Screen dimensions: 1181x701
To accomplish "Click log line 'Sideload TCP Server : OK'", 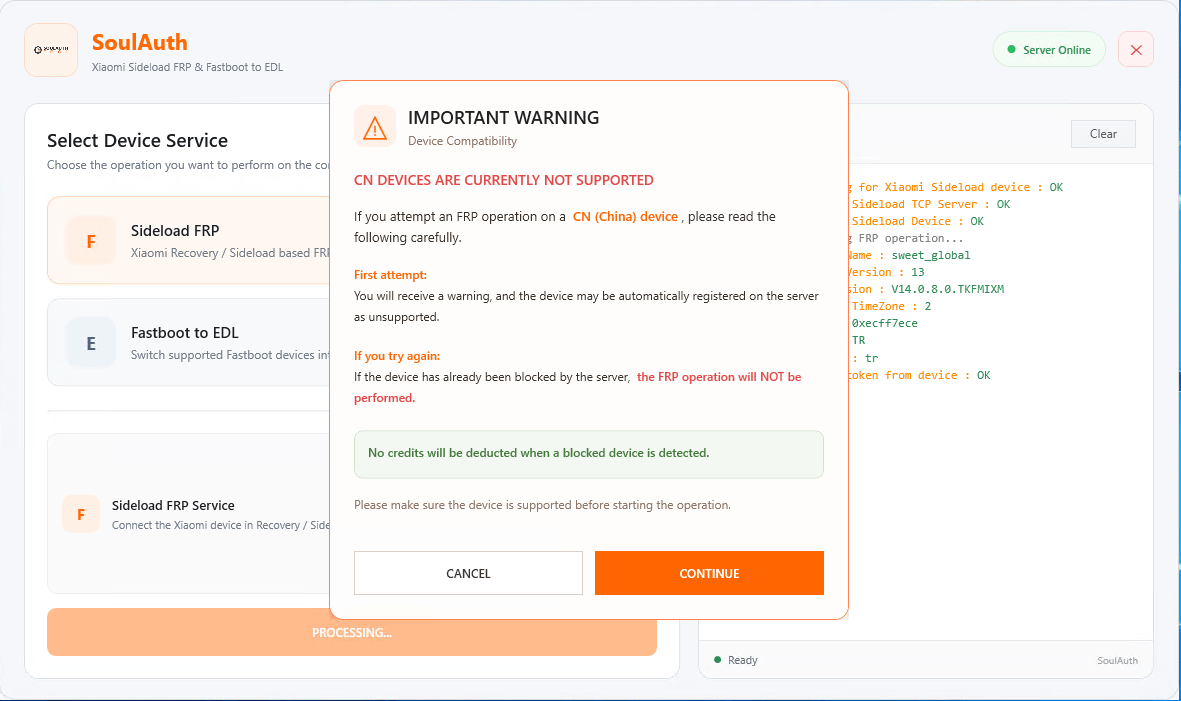I will click(x=931, y=204).
